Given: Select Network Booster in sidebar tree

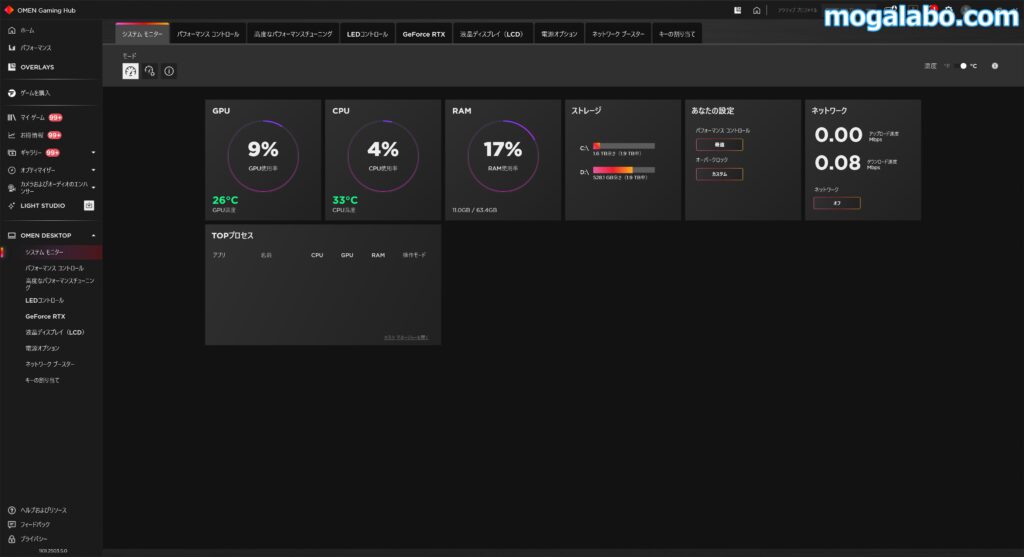Looking at the screenshot, I should pyautogui.click(x=50, y=364).
